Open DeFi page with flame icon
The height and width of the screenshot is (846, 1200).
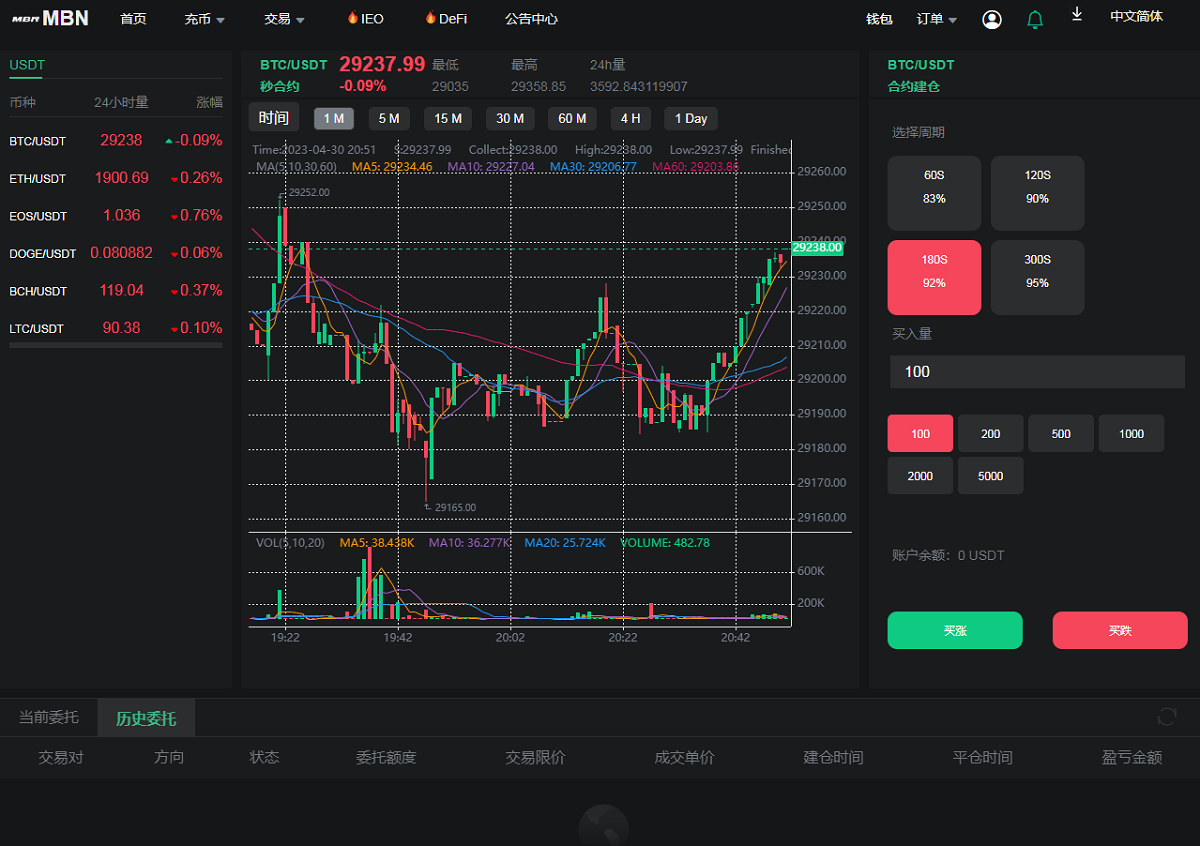tap(445, 19)
